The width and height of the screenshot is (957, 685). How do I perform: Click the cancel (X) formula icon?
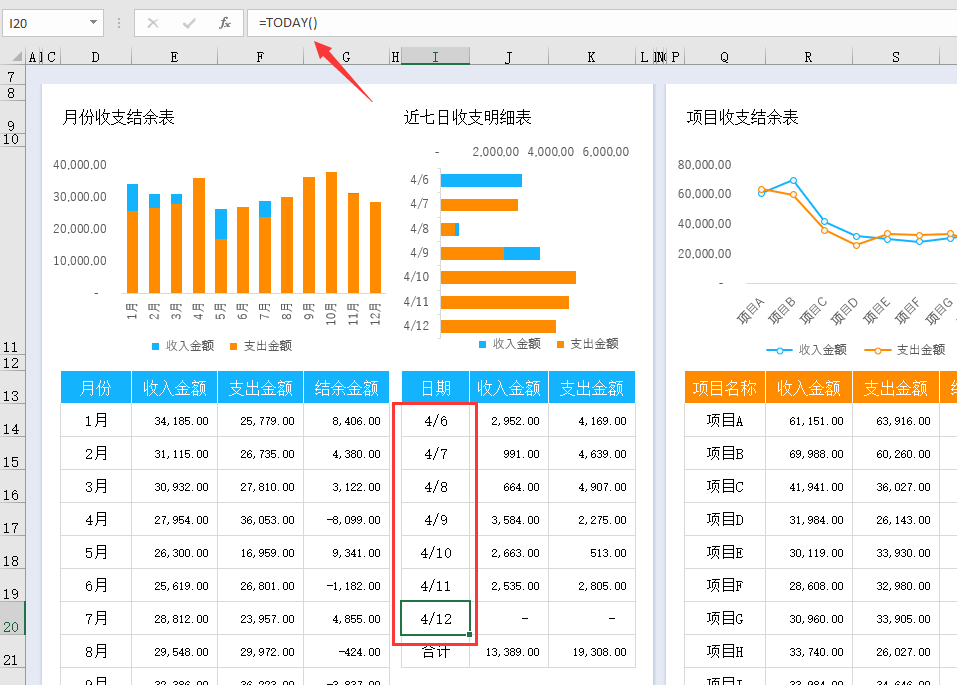click(x=153, y=23)
